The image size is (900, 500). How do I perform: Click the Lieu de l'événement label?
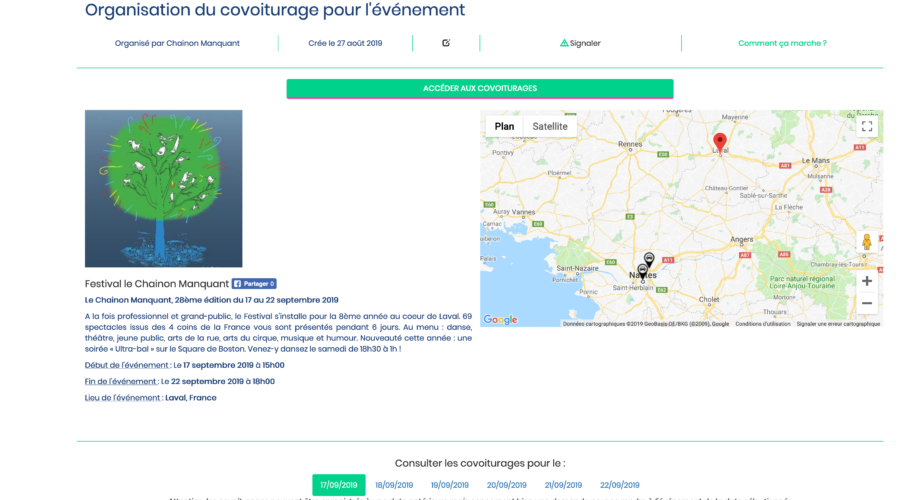click(x=122, y=397)
